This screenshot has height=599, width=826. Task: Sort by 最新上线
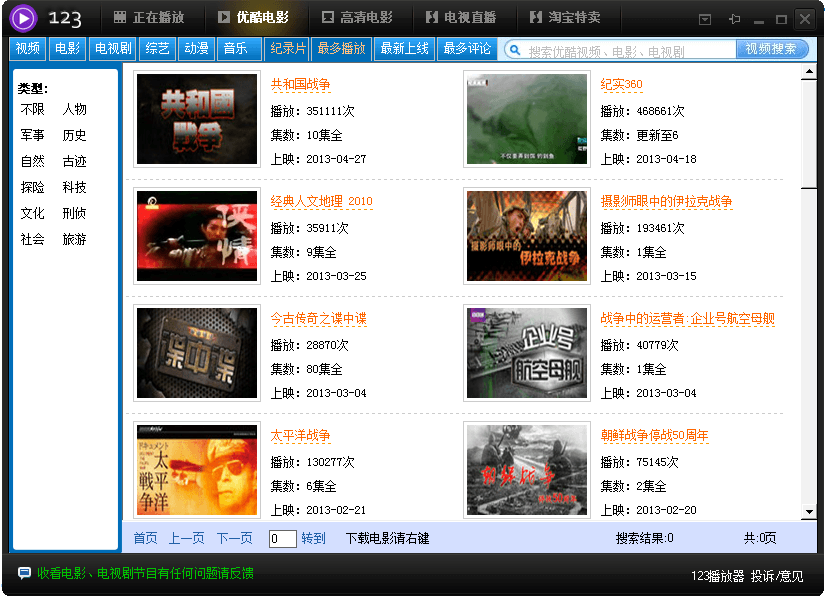pos(405,49)
